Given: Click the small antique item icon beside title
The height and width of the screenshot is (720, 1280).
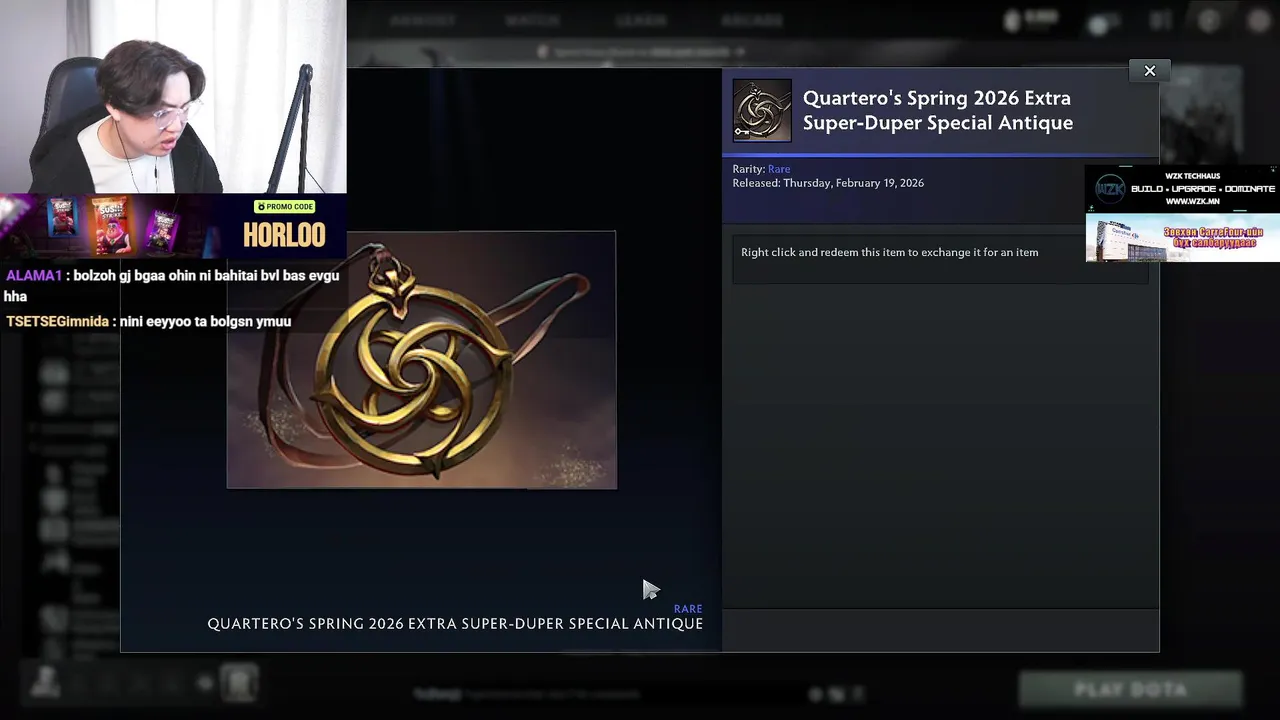Looking at the screenshot, I should point(762,110).
